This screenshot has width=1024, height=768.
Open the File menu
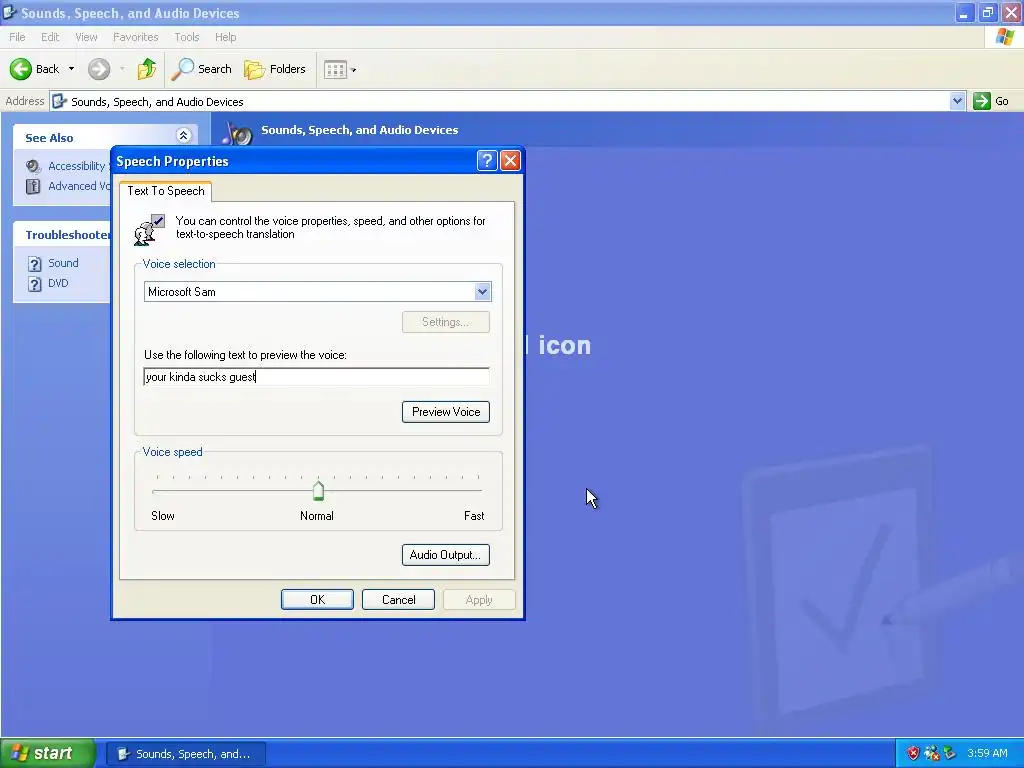18,37
